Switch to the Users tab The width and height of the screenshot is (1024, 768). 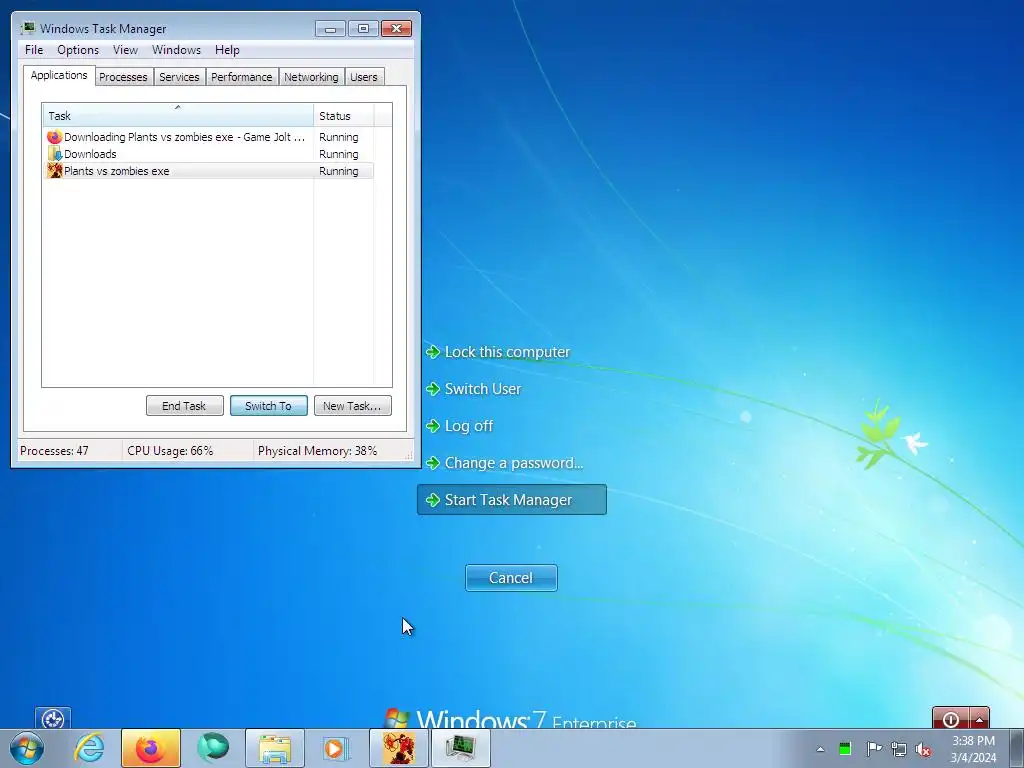(x=364, y=77)
